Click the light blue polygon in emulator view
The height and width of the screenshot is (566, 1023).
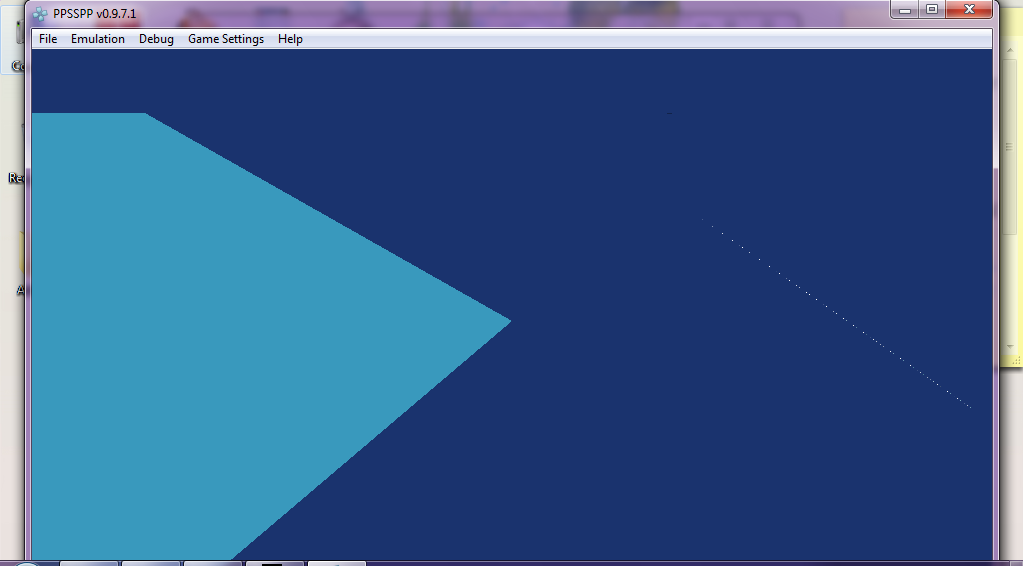200,320
